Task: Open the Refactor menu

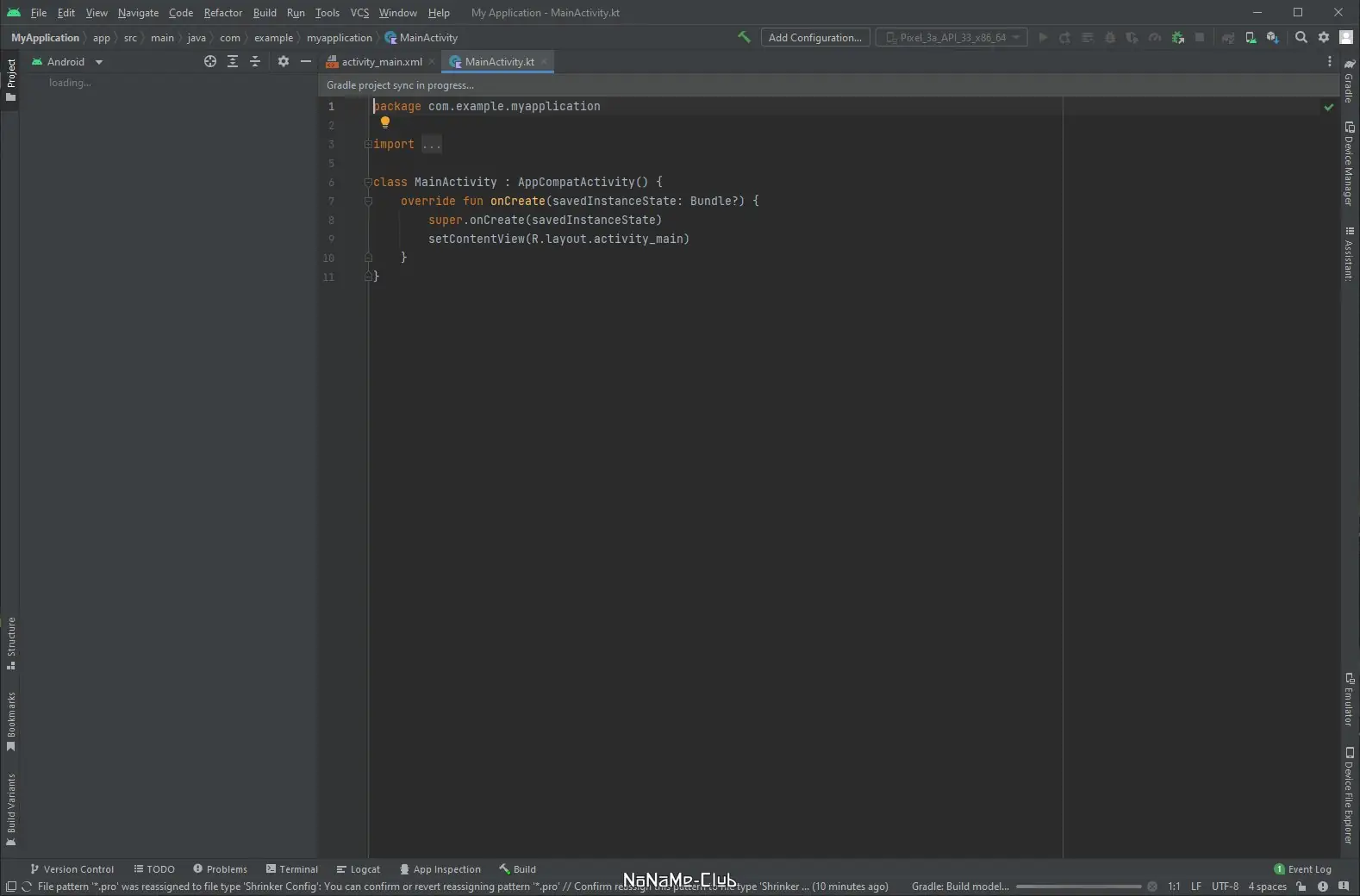Action: [x=222, y=13]
